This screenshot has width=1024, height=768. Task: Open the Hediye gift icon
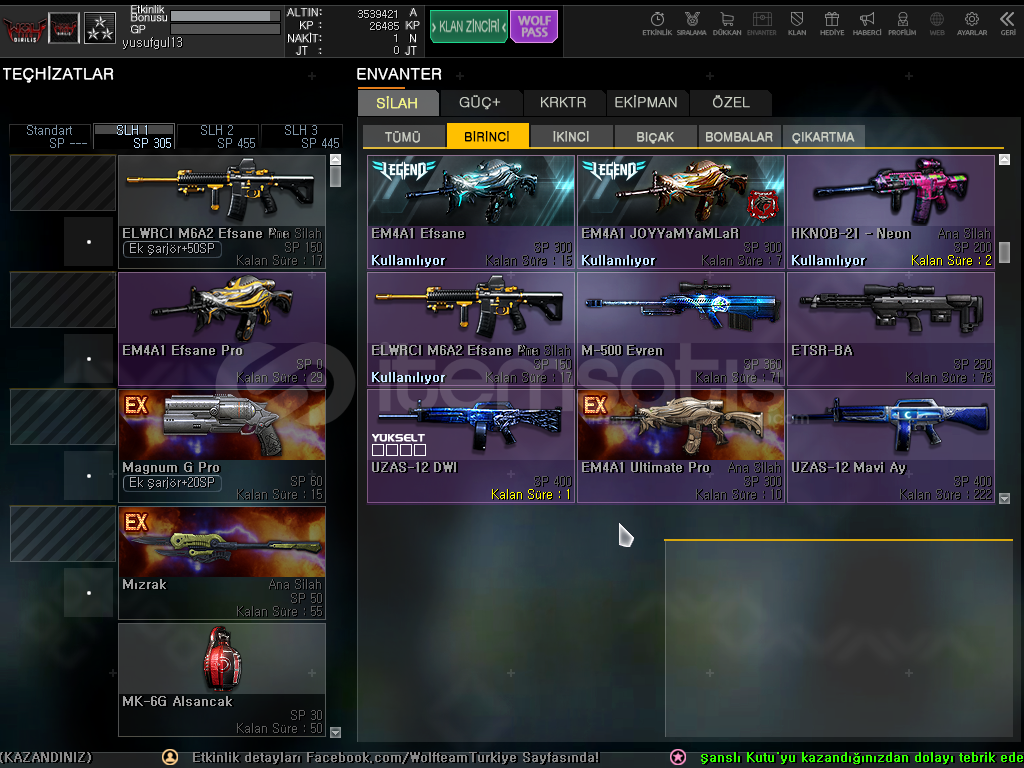(831, 24)
